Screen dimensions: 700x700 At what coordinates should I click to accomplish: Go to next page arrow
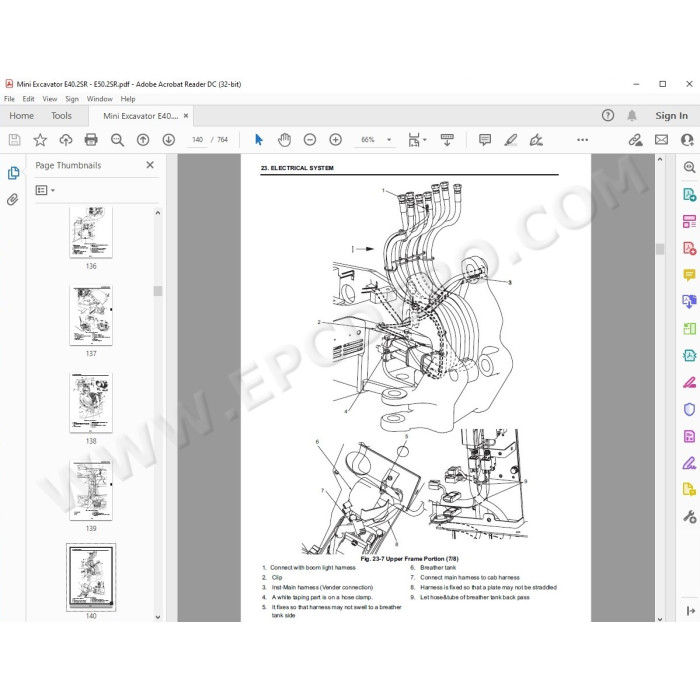(168, 140)
